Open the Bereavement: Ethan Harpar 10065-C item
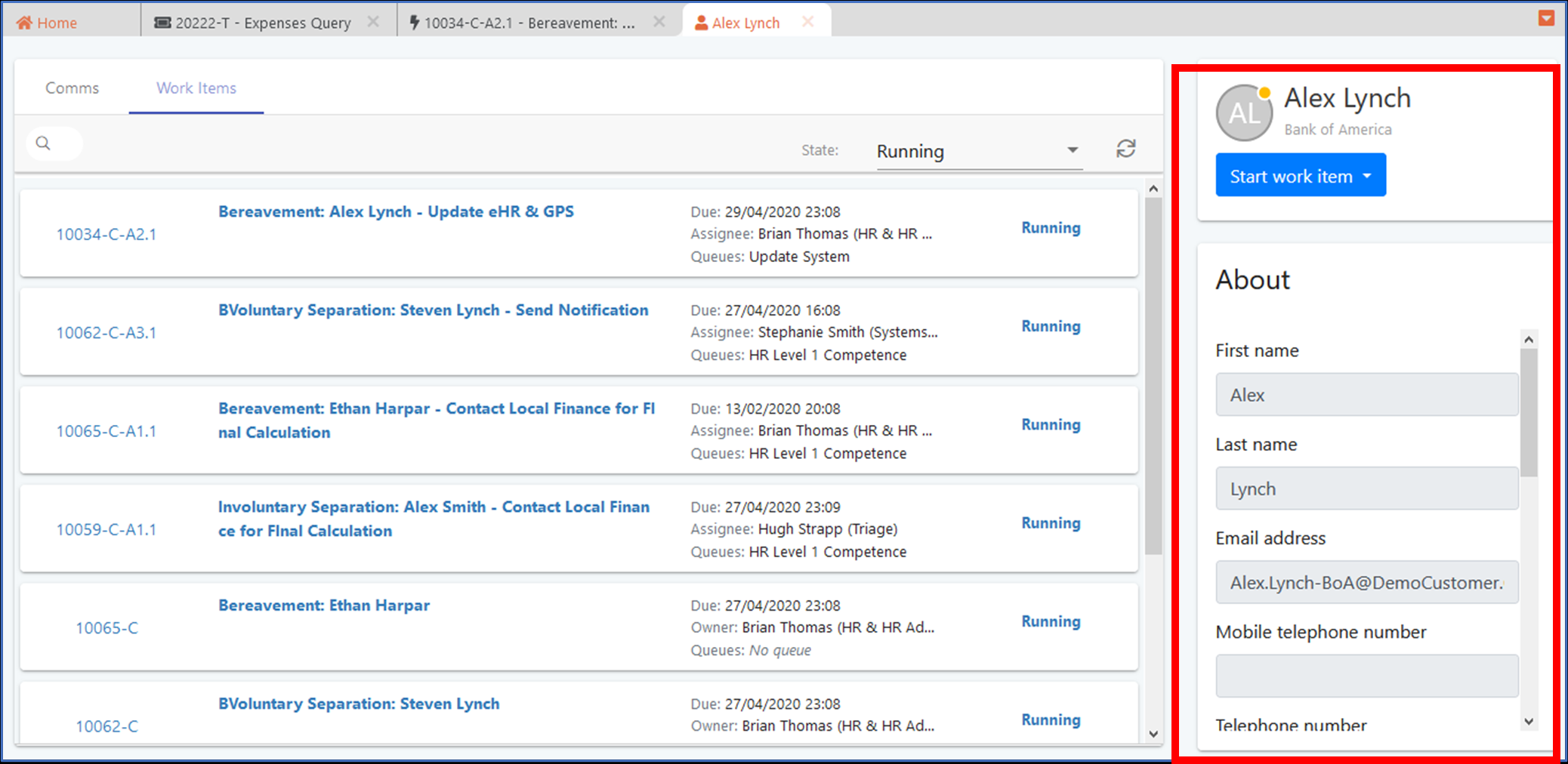 [324, 605]
